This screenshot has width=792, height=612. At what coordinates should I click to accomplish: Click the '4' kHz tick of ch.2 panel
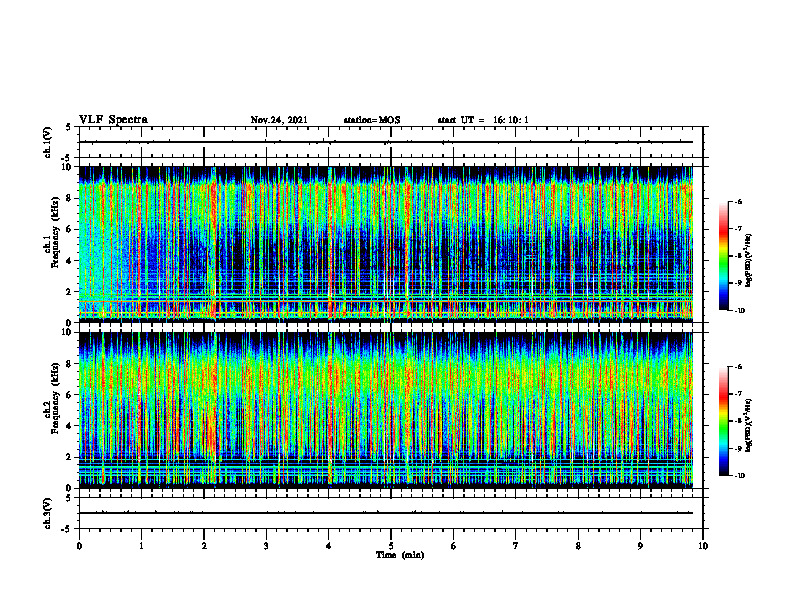pos(70,426)
